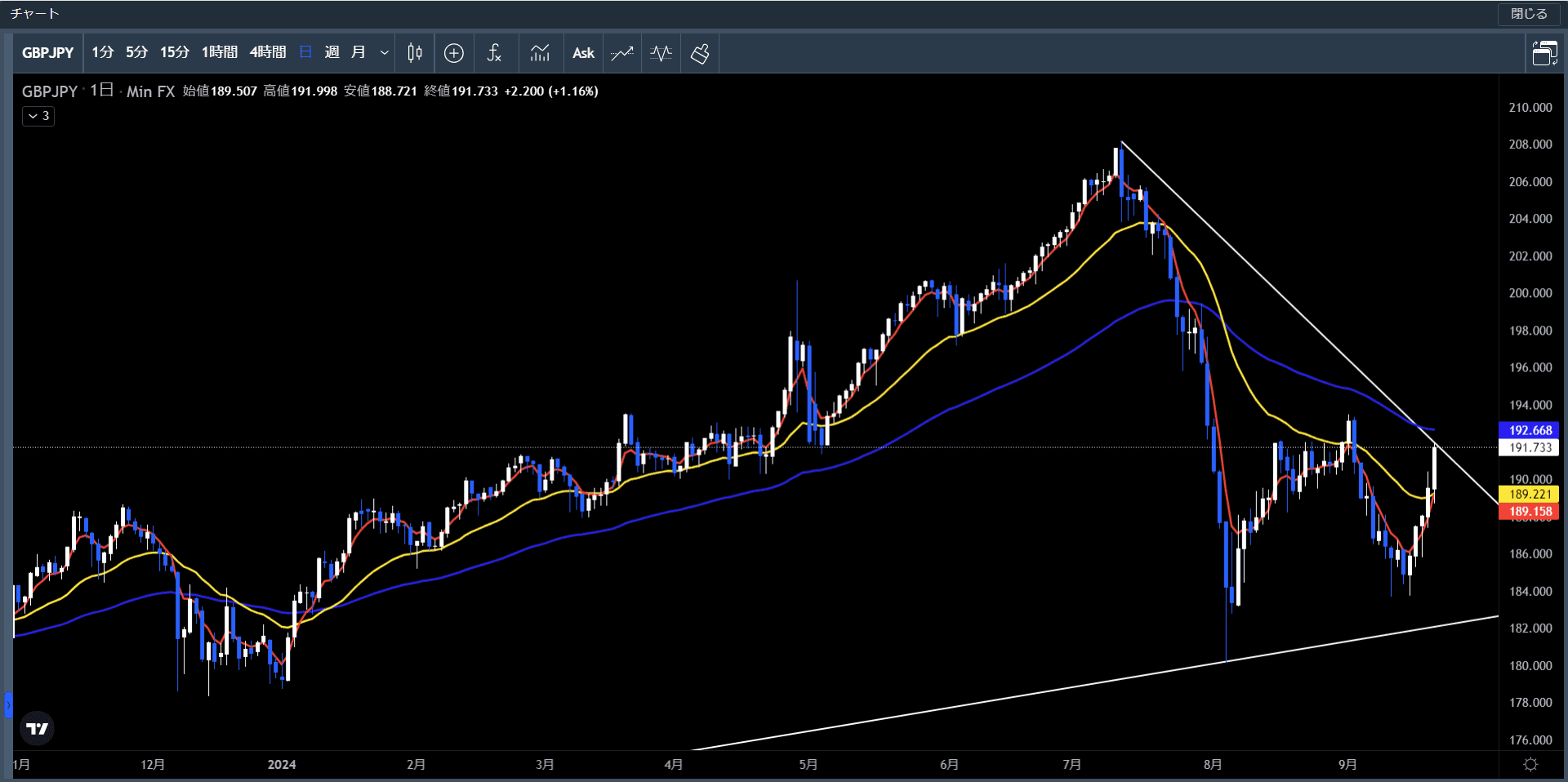Click the 安値188.721 low value in legend
Image resolution: width=1568 pixels, height=782 pixels.
pyautogui.click(x=381, y=91)
